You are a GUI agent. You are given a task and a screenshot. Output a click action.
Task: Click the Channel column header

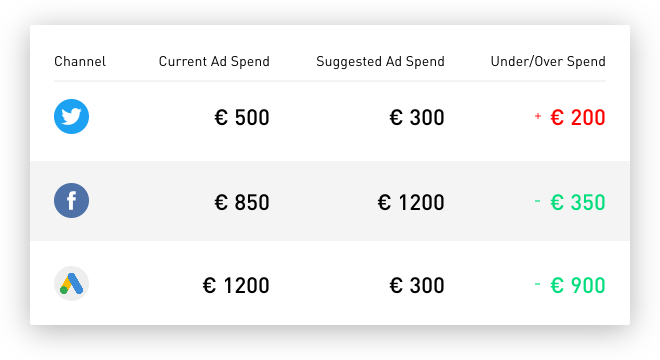click(x=80, y=61)
